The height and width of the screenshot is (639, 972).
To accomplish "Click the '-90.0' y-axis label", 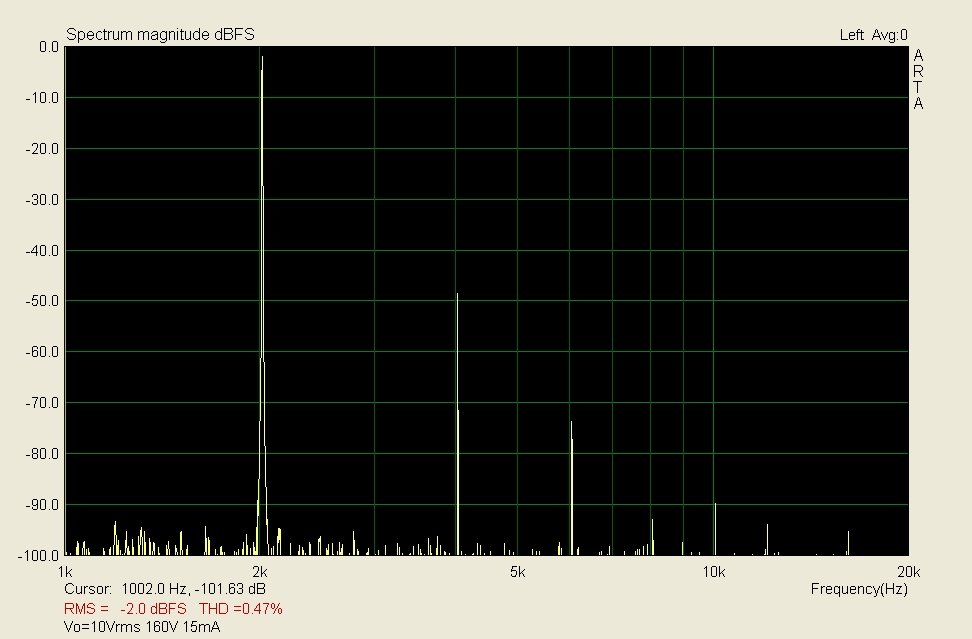I will pyautogui.click(x=42, y=505).
